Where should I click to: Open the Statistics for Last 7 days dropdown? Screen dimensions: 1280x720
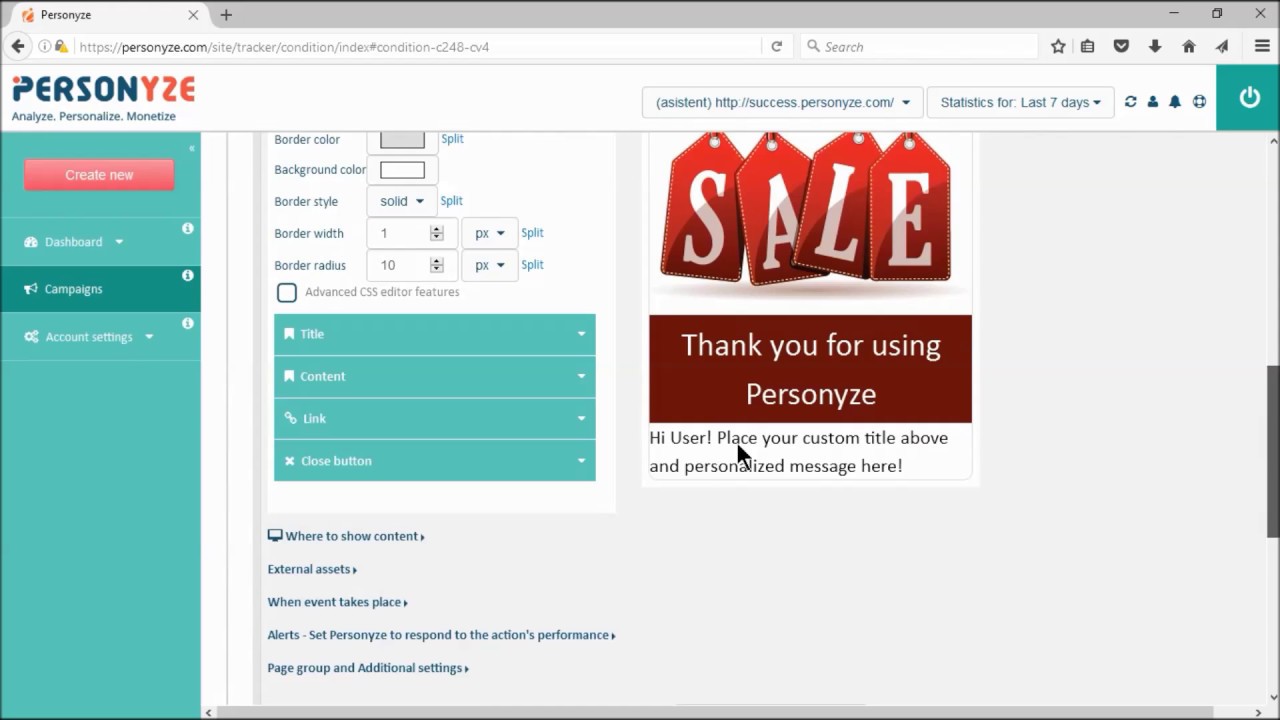pyautogui.click(x=1020, y=102)
